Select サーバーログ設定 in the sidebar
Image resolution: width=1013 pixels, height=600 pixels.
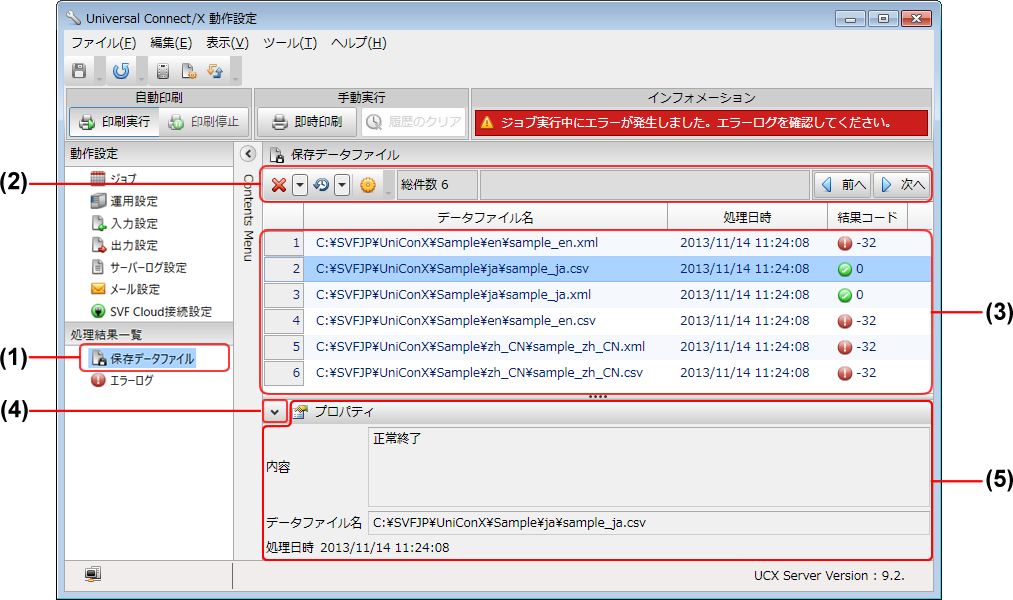pyautogui.click(x=139, y=267)
